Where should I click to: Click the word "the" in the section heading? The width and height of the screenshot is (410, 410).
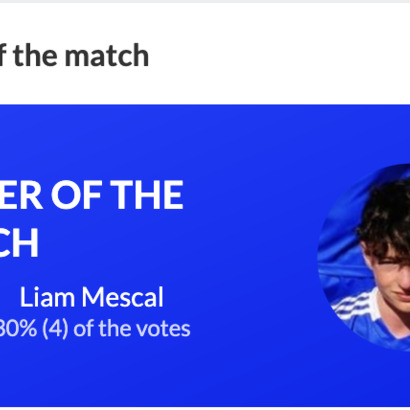pos(35,56)
